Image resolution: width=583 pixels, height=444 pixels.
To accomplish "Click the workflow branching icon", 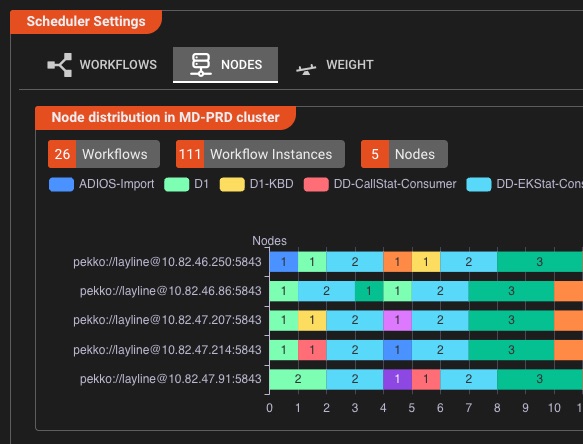I will point(59,65).
